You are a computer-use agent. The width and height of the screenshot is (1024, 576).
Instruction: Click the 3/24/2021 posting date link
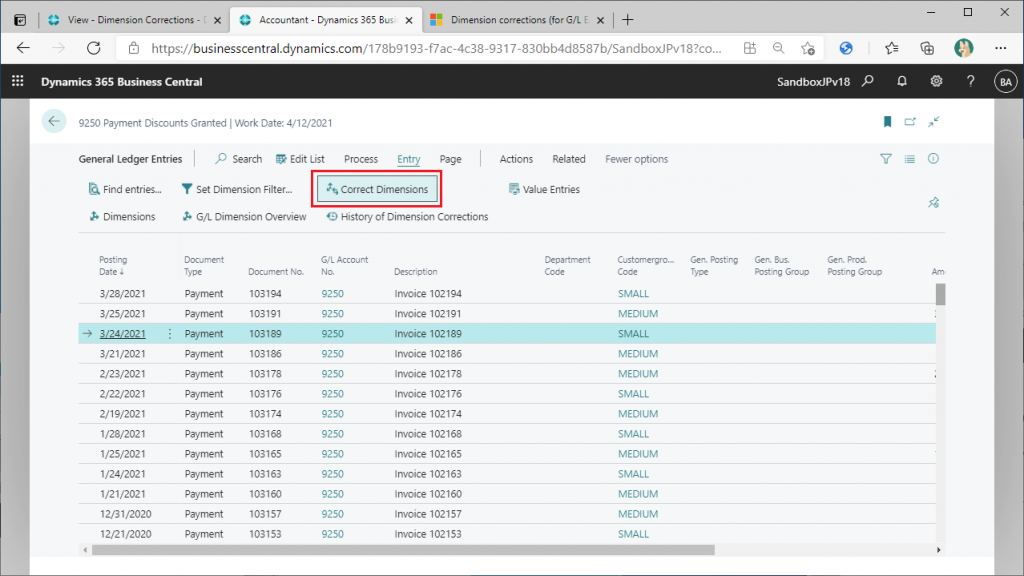(x=122, y=334)
